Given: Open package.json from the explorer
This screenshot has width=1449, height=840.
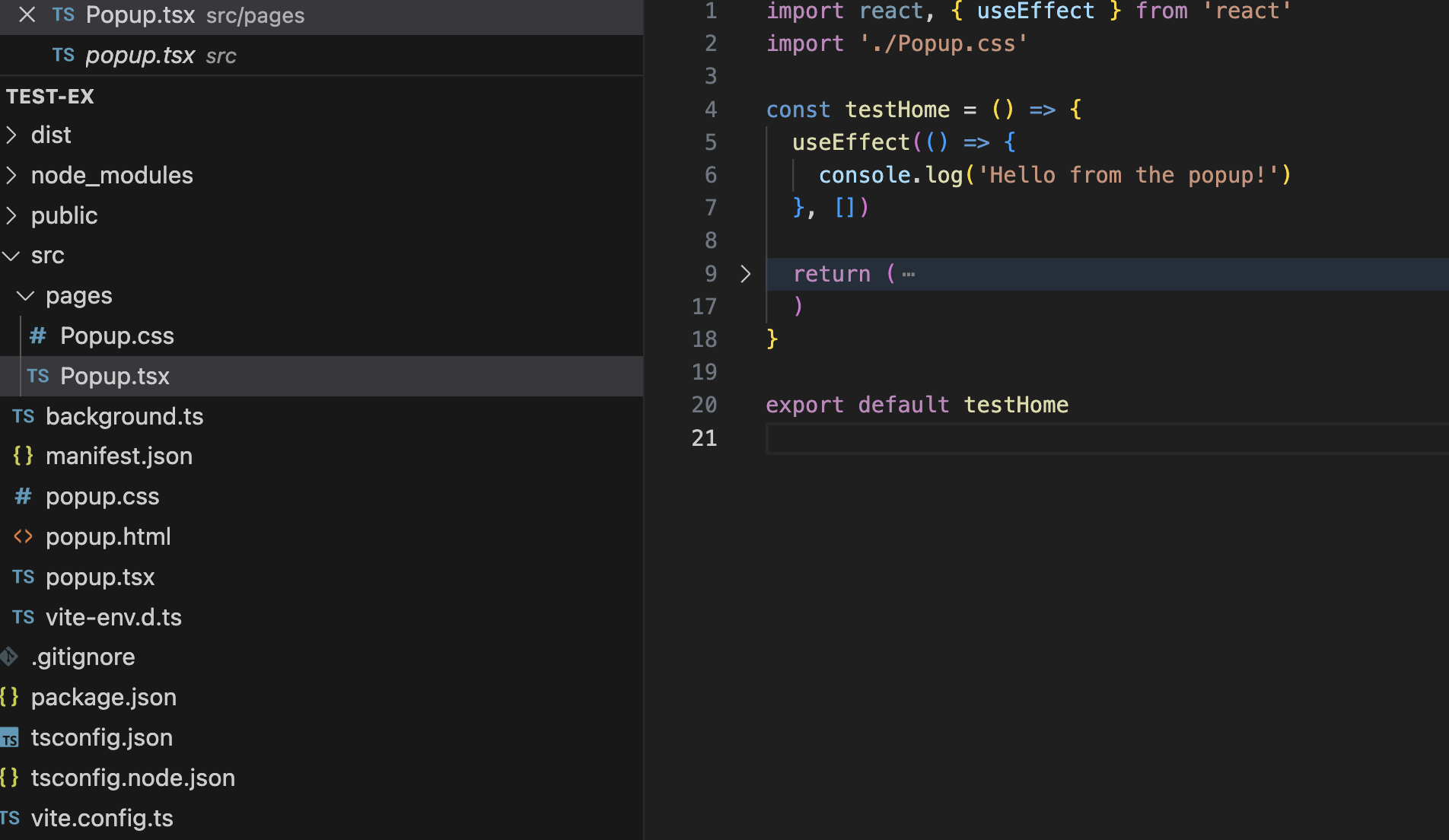Looking at the screenshot, I should 103,697.
